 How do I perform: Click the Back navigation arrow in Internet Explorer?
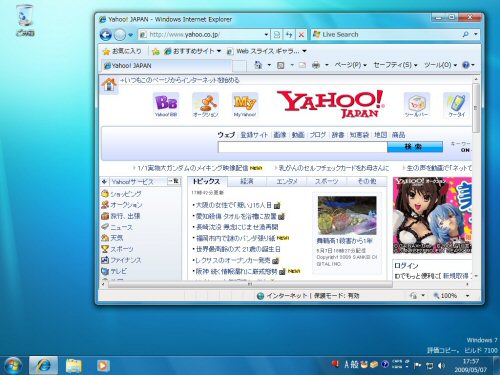tap(106, 35)
